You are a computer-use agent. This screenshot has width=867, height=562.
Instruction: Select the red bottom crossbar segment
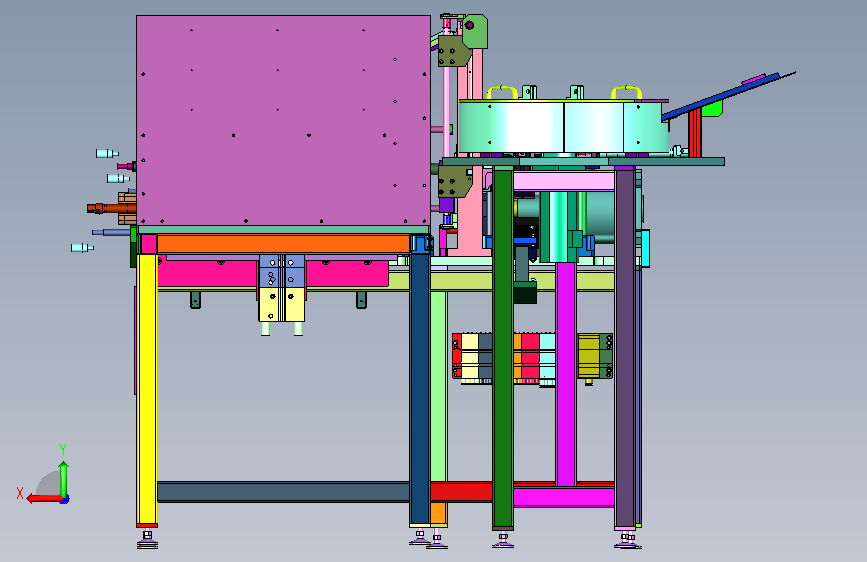[462, 492]
